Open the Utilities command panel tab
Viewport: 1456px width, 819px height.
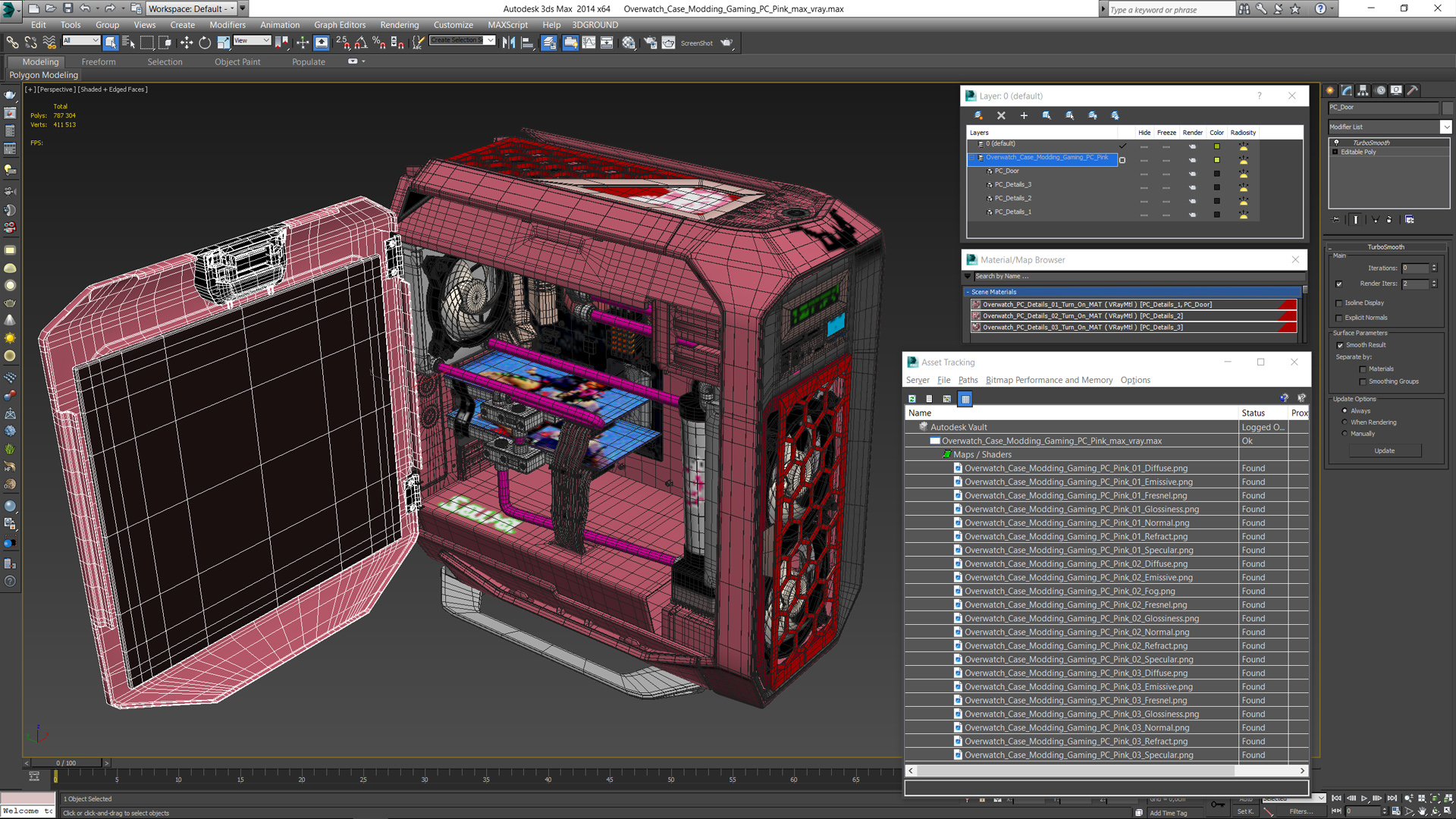pos(1413,90)
